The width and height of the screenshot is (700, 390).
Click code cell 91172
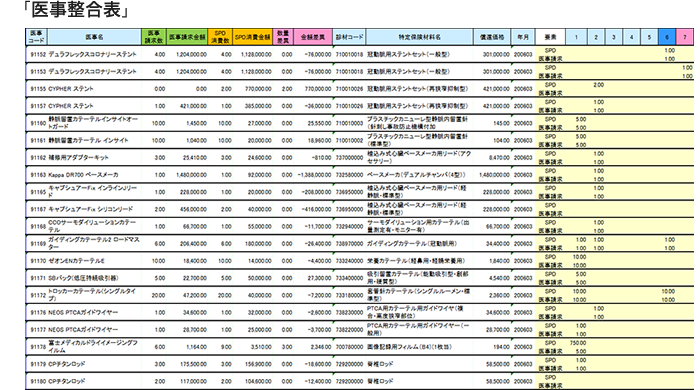click(38, 295)
